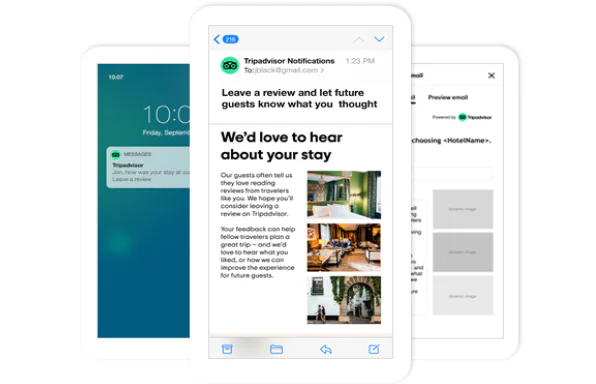596x384 pixels.
Task: Open the hotel lounge photo
Action: 344,247
